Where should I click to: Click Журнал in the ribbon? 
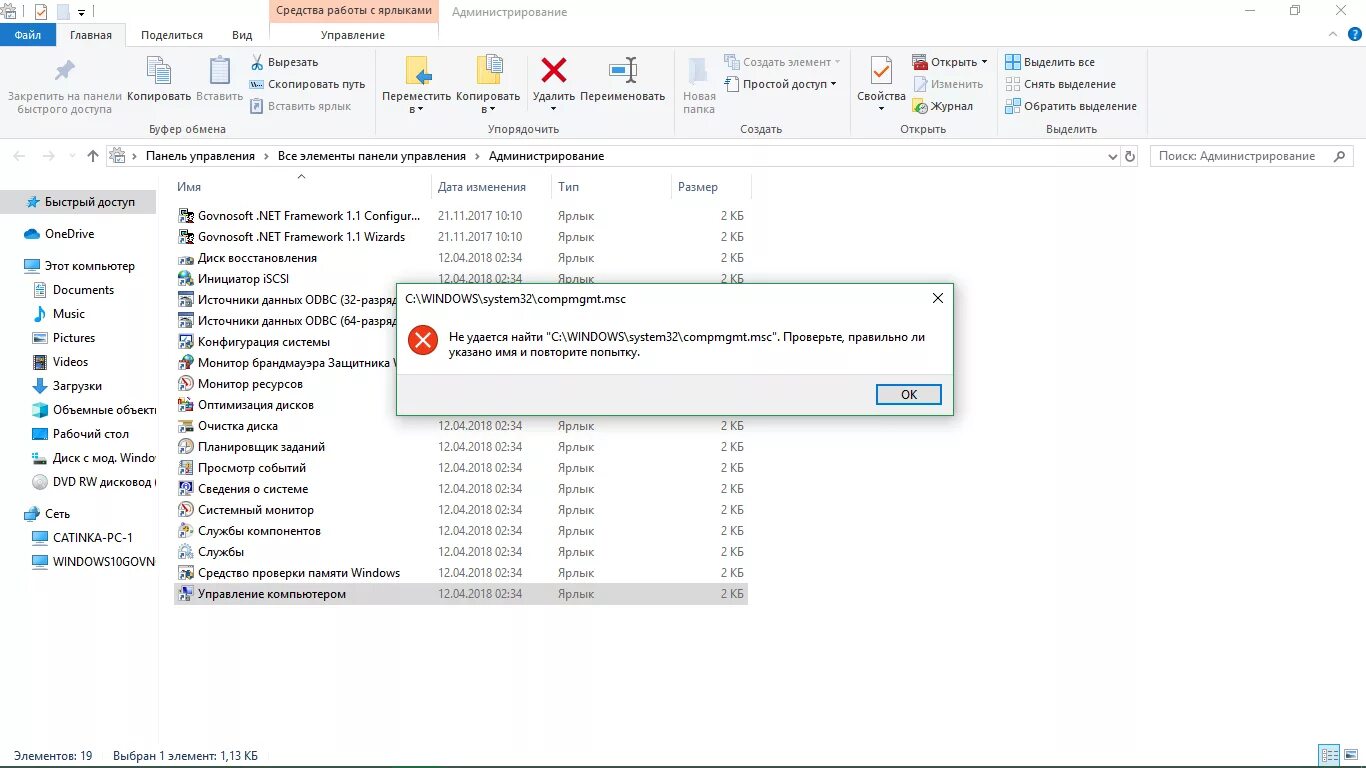click(942, 106)
